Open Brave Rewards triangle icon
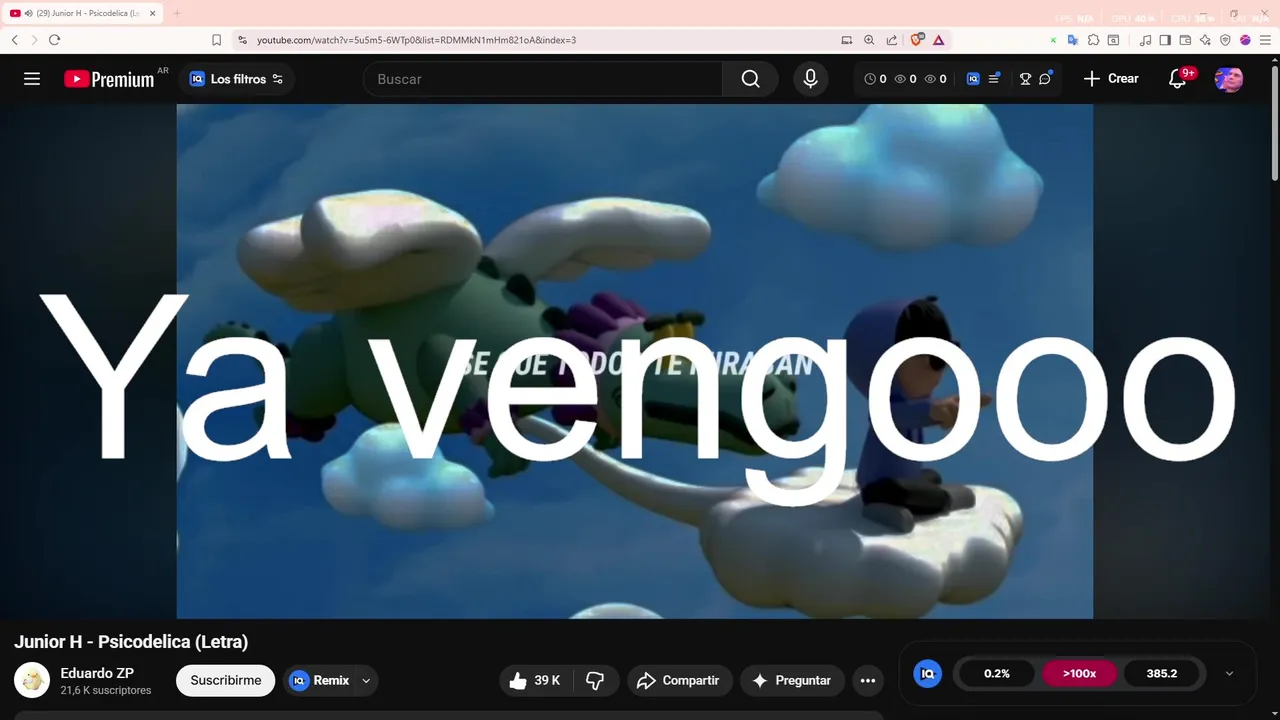Image resolution: width=1280 pixels, height=720 pixels. [938, 40]
